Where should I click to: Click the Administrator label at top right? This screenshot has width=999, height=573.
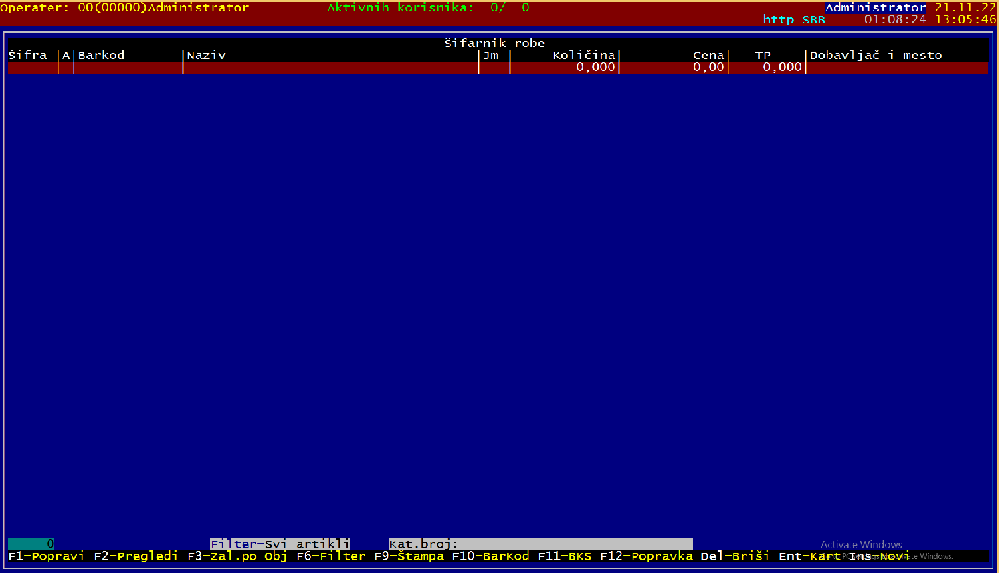[x=875, y=7]
